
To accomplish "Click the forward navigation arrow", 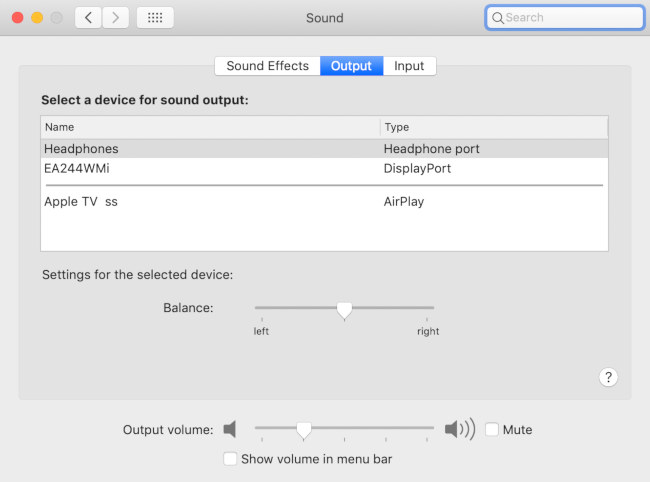I will (x=116, y=18).
